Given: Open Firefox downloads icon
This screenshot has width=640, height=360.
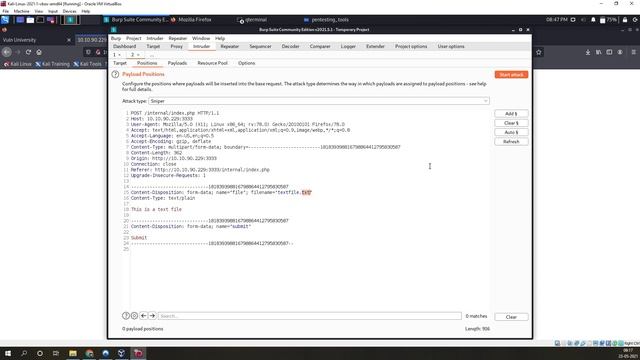Looking at the screenshot, I should [x=588, y=52].
